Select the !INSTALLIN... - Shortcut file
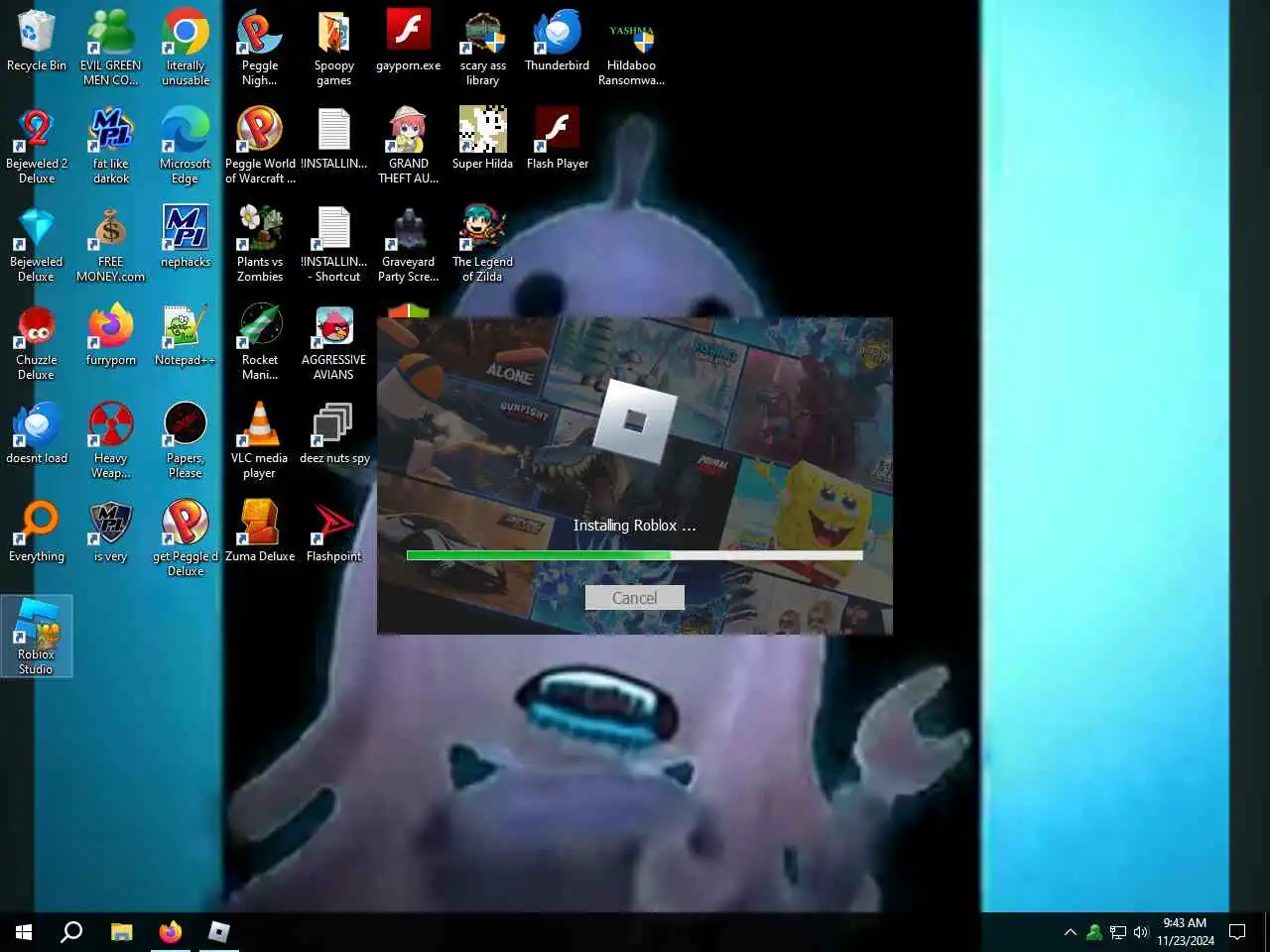 tap(333, 244)
